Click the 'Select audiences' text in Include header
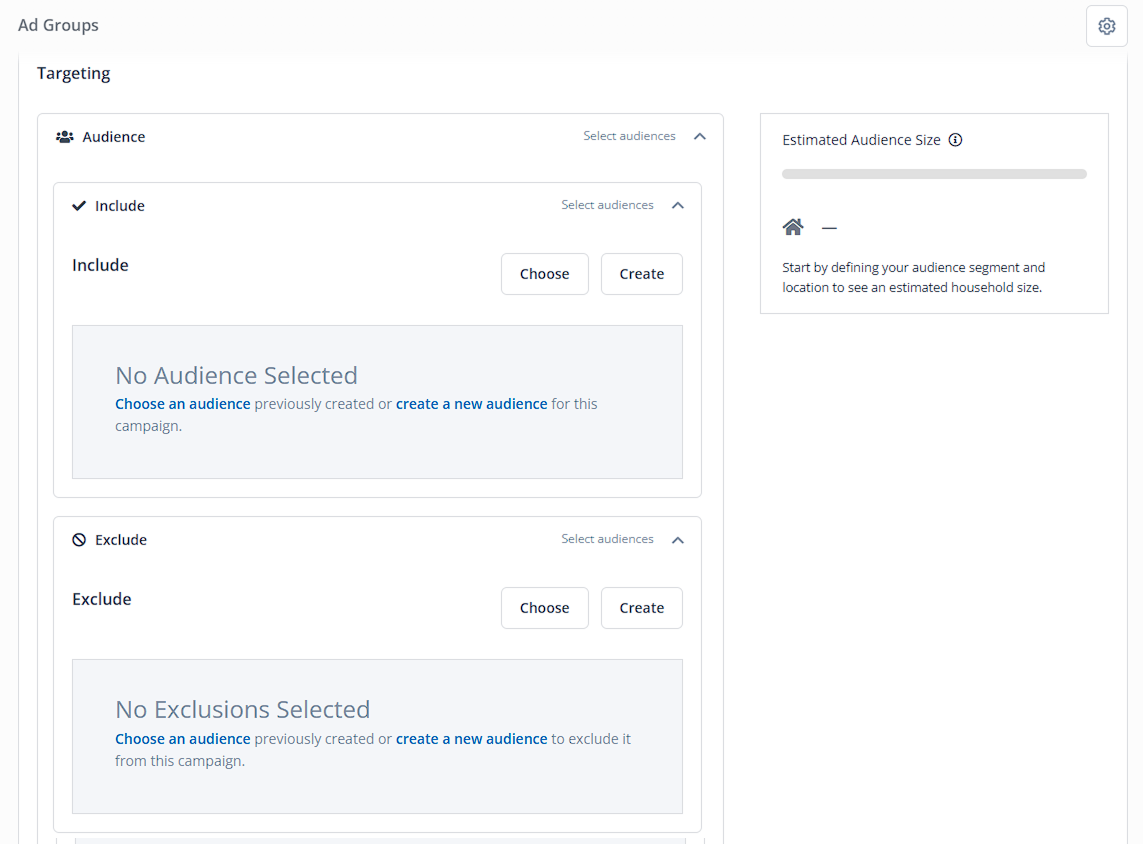1143x844 pixels. pos(607,206)
